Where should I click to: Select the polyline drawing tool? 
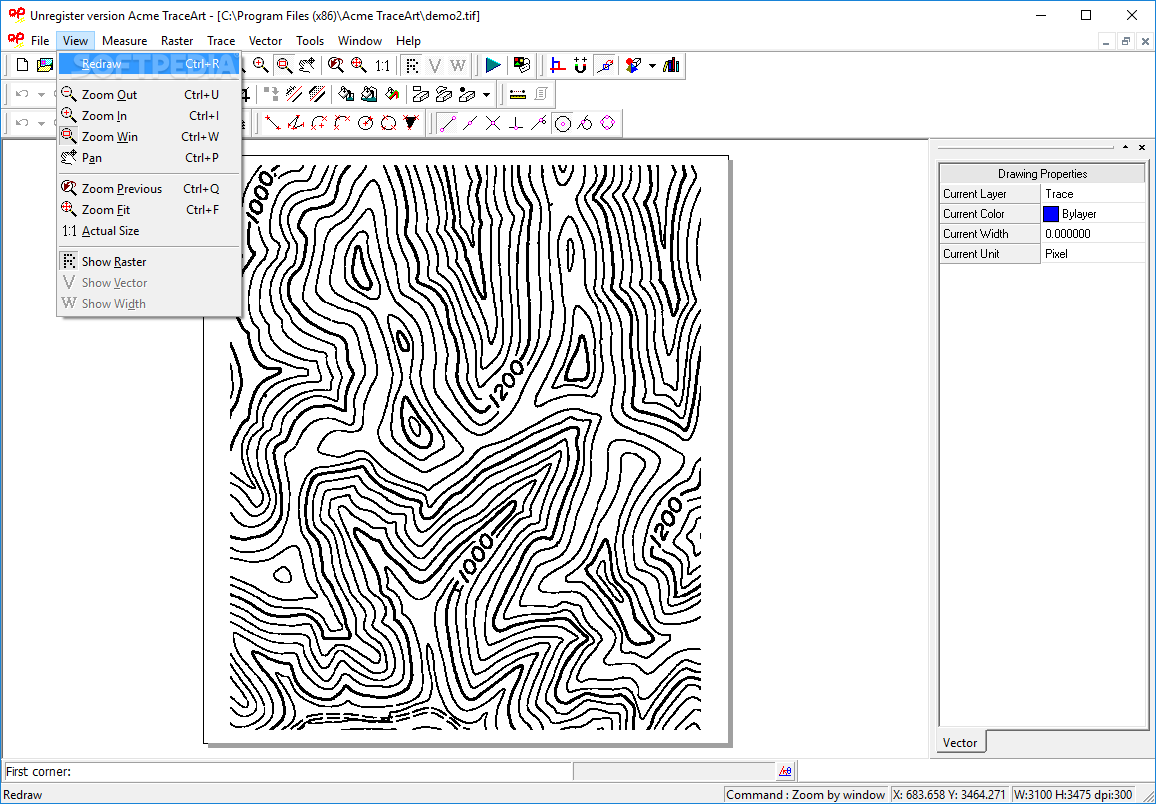tap(296, 123)
